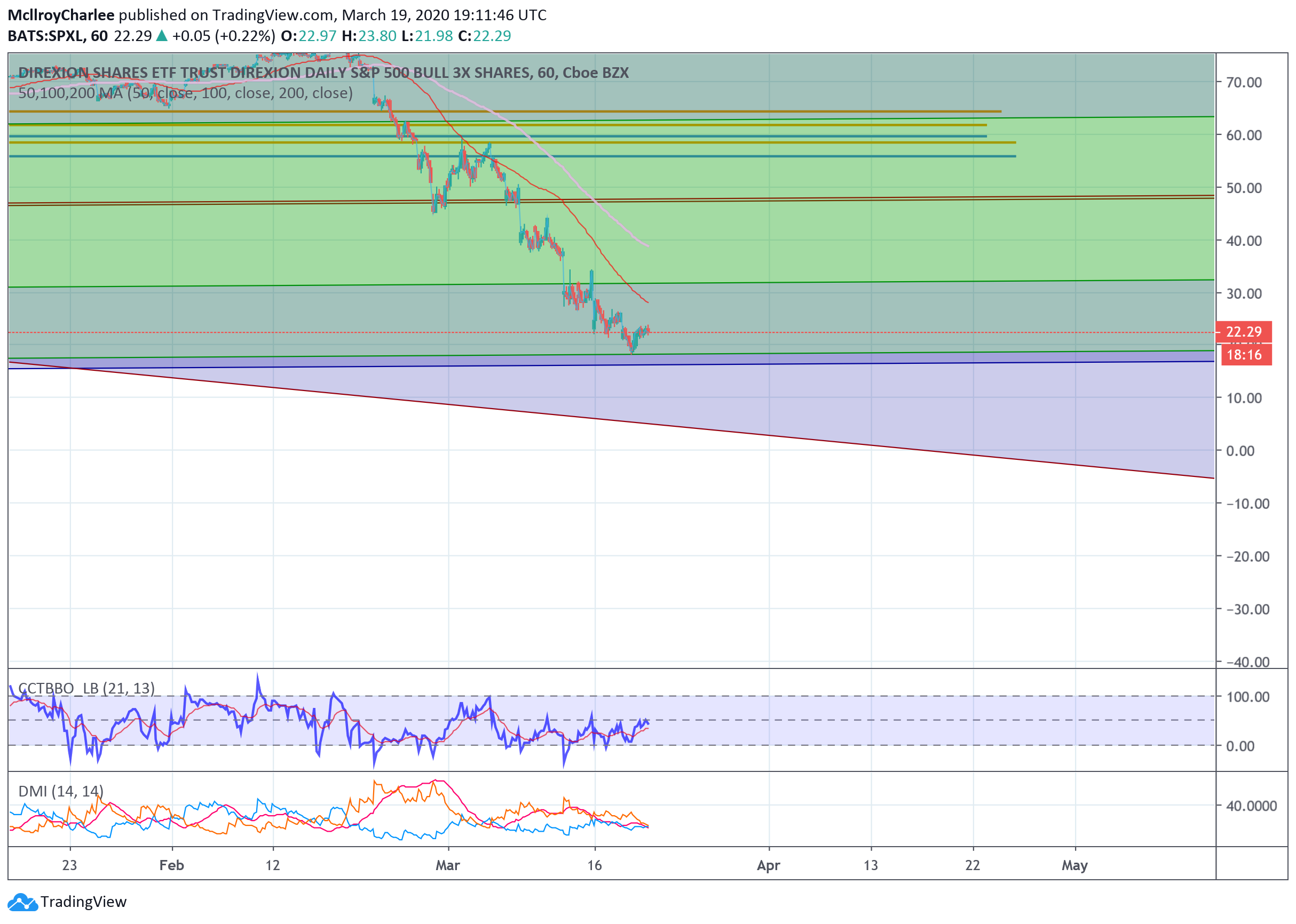Click the 12 date label on time axis
1296x924 pixels.
(x=273, y=866)
